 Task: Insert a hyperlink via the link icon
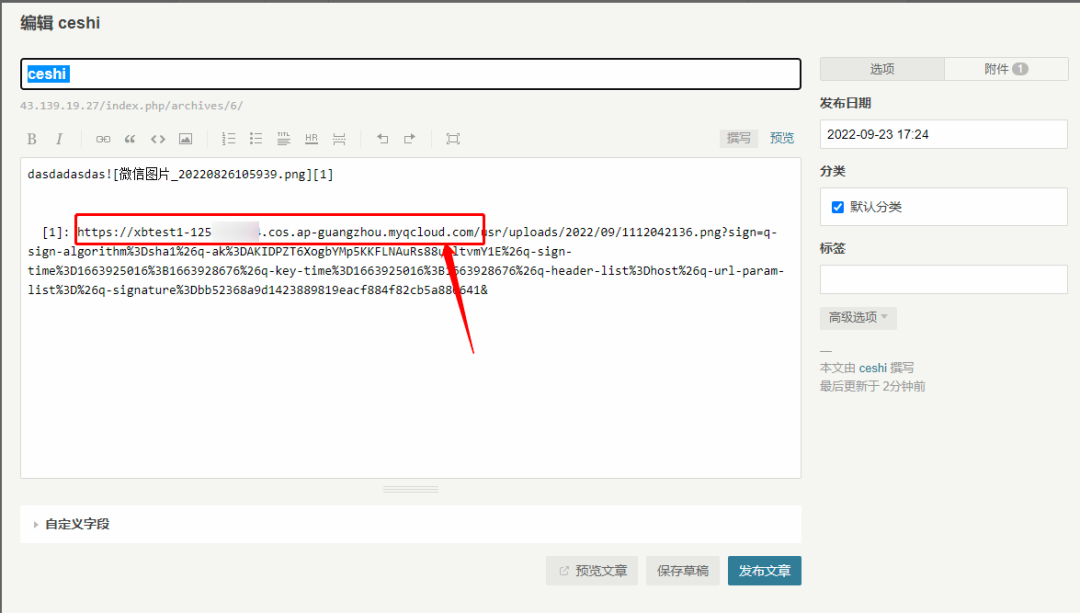pyautogui.click(x=103, y=139)
